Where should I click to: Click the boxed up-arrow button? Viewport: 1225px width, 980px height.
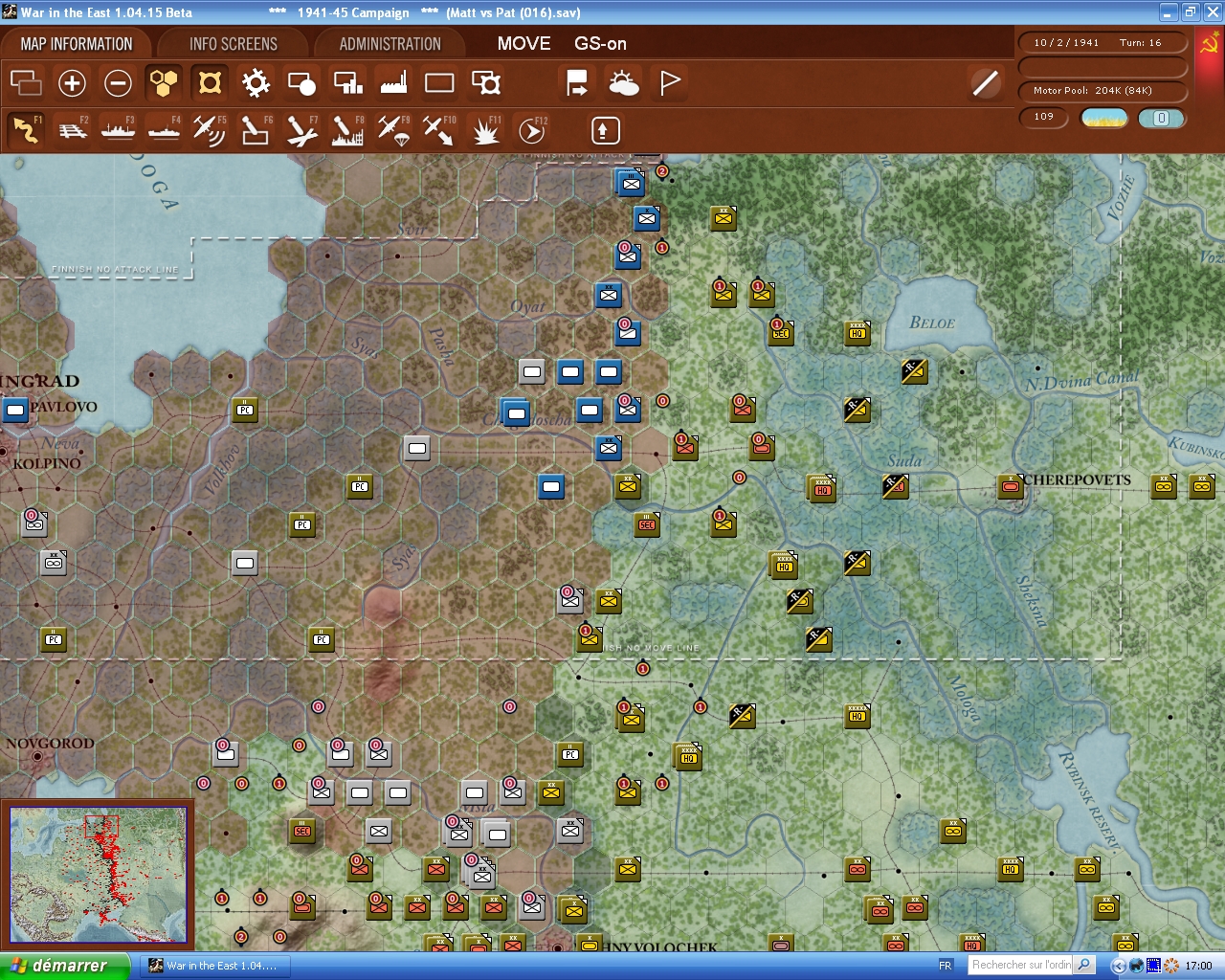(x=605, y=130)
